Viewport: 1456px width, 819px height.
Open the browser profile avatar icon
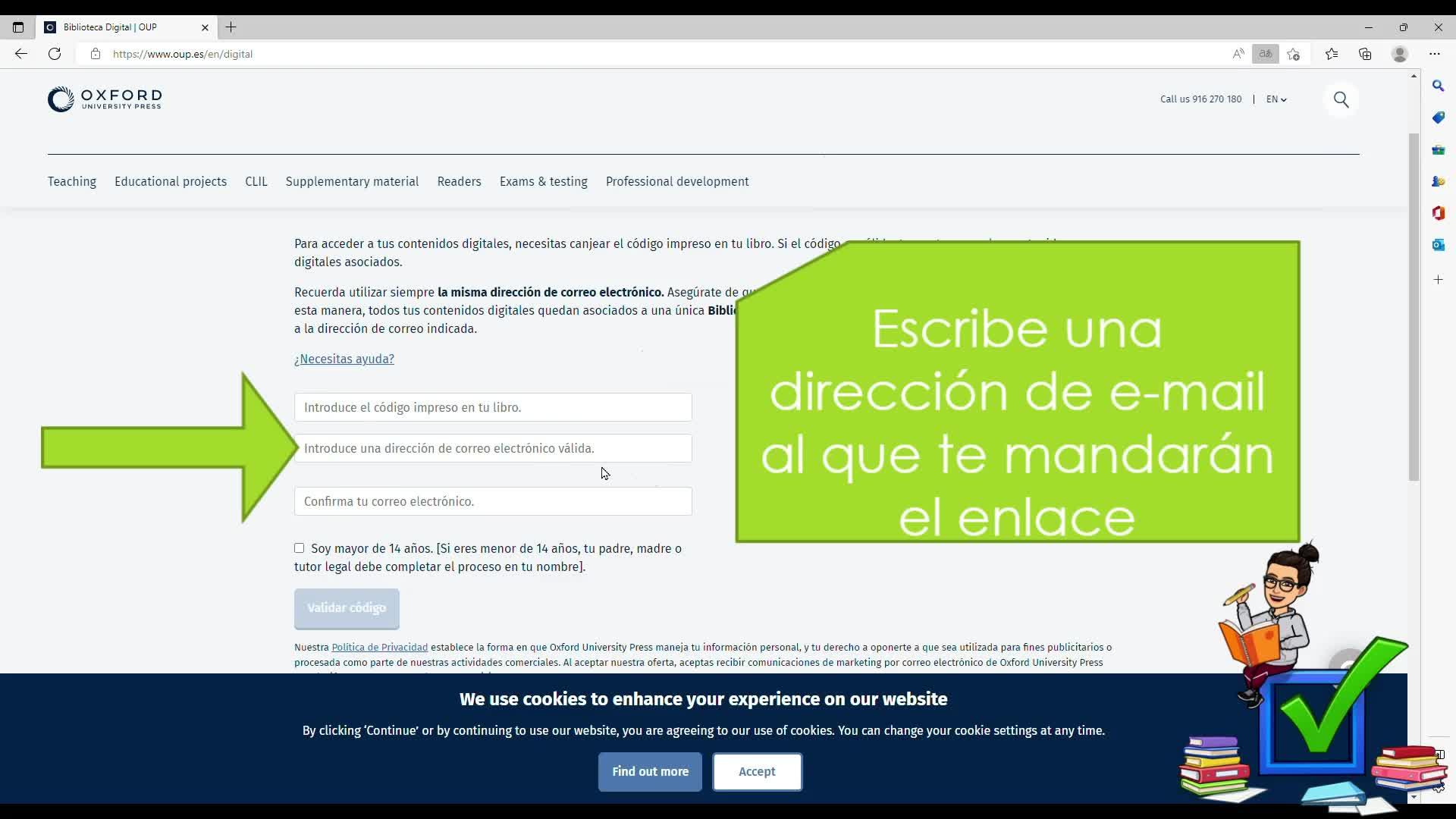pos(1400,54)
